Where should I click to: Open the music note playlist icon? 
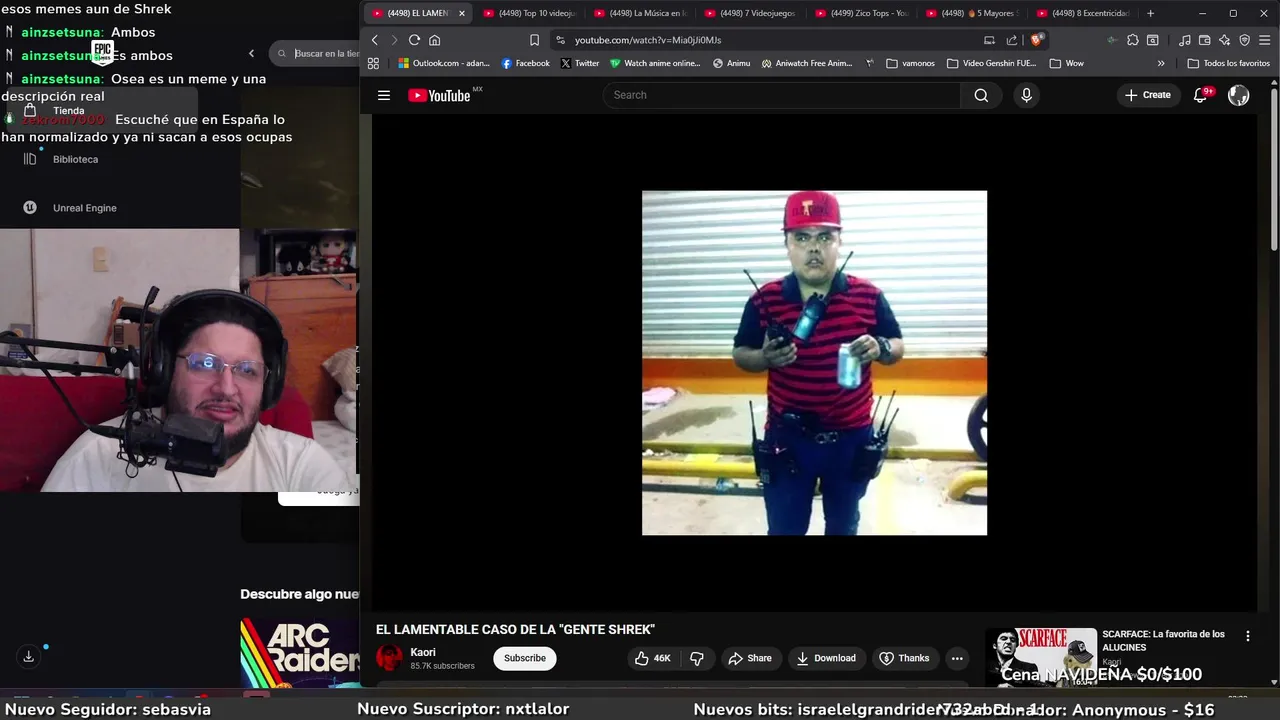pos(1185,40)
